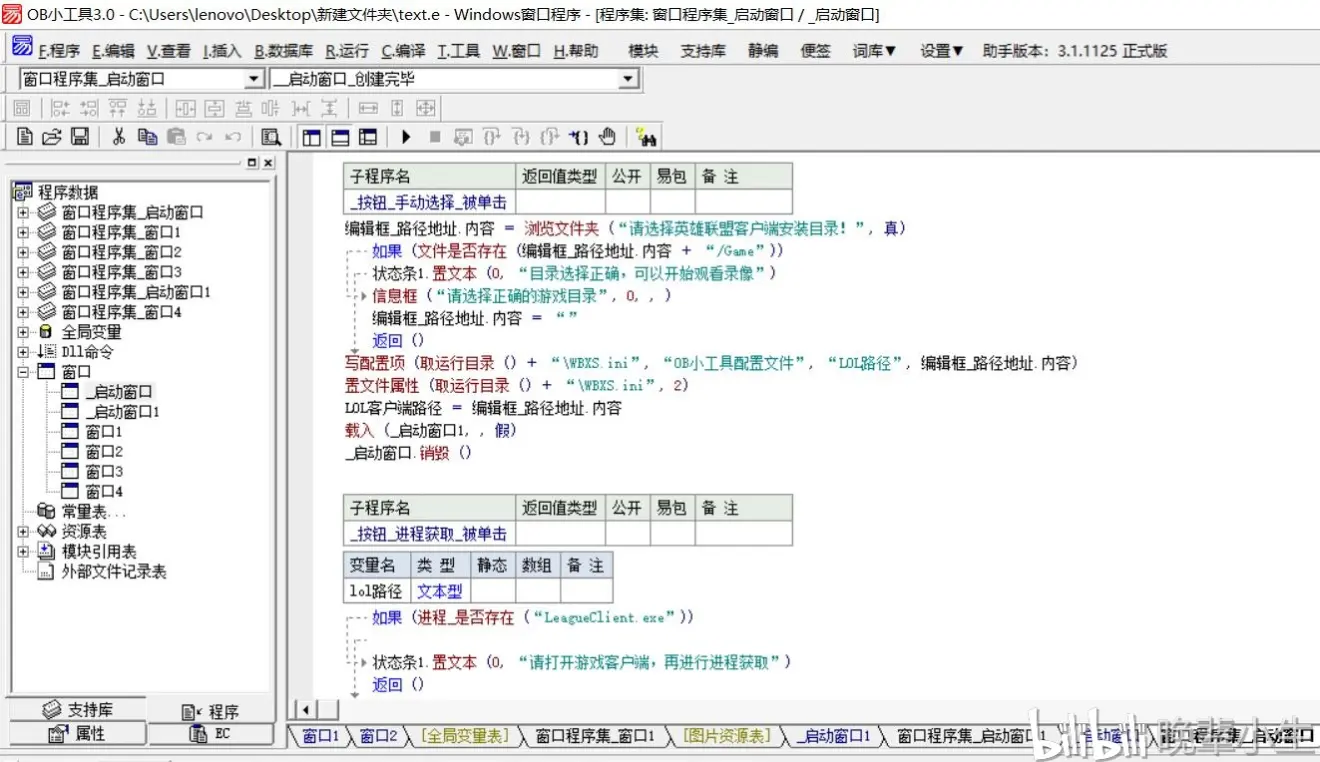Click the Save (floppy disk) icon
The width and height of the screenshot is (1320, 762).
80,137
